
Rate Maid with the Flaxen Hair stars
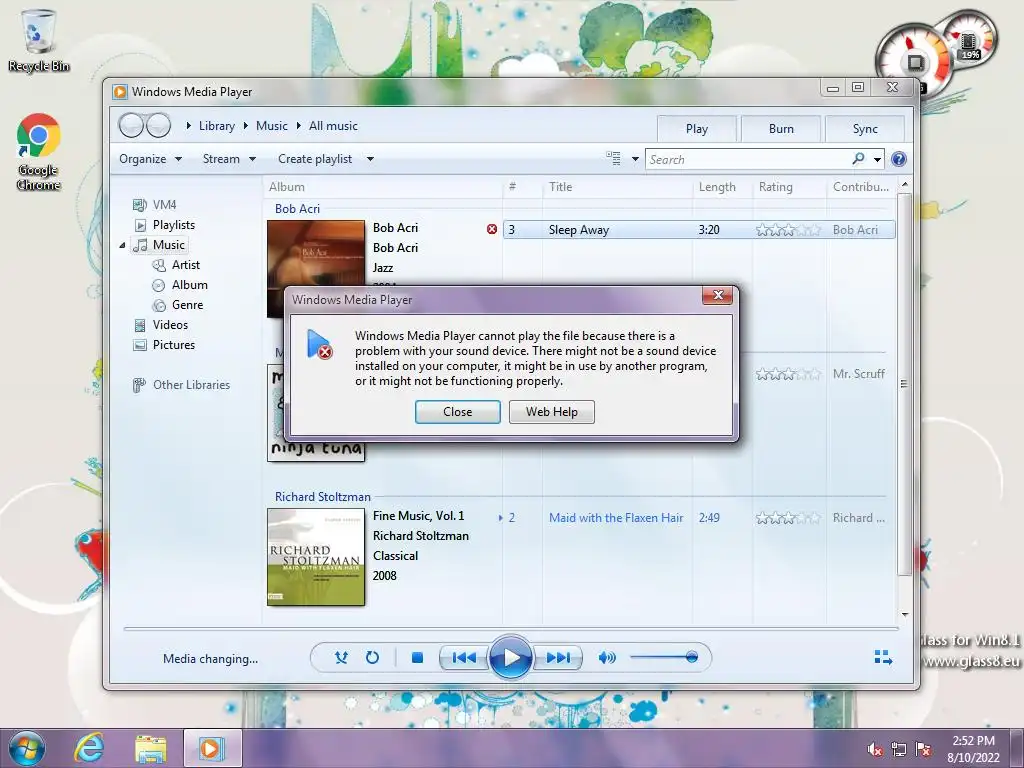pos(788,519)
